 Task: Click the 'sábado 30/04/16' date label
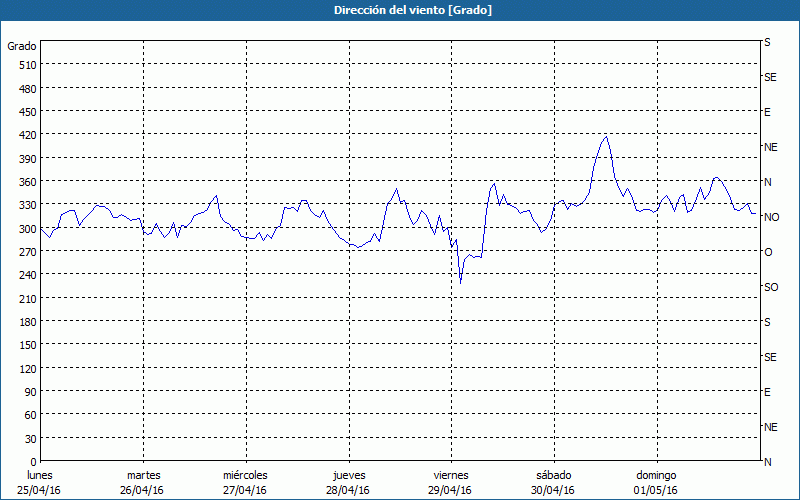553,482
